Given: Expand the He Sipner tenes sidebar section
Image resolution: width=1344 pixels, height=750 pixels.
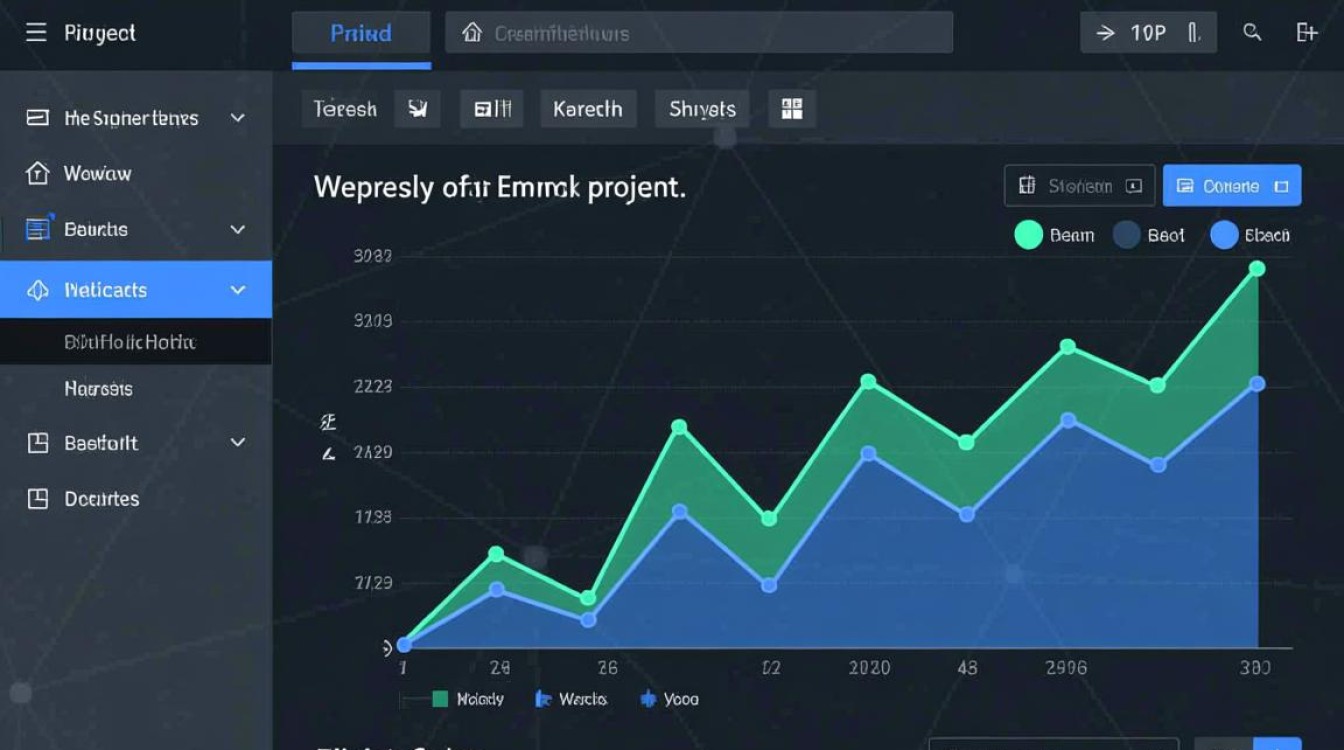Looking at the screenshot, I should tap(238, 118).
